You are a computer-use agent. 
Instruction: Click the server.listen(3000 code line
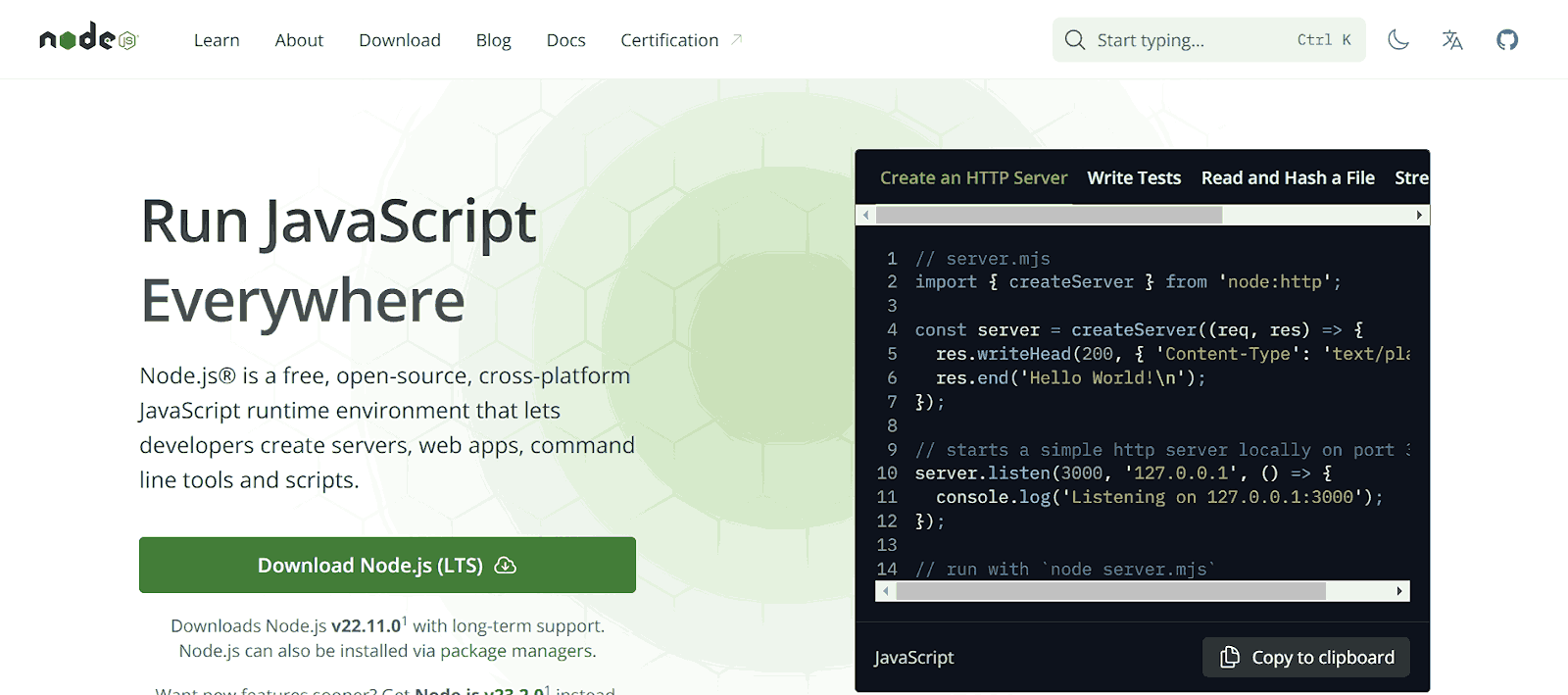click(x=1123, y=473)
